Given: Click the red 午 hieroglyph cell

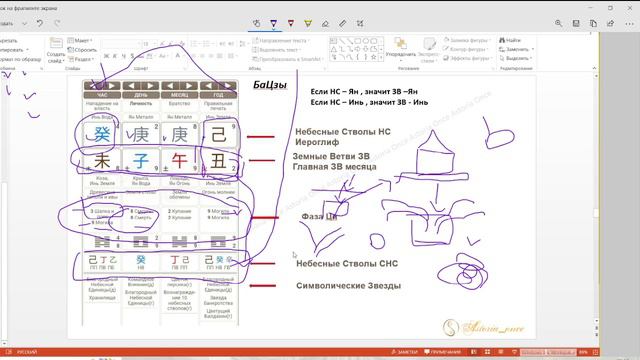Looking at the screenshot, I should 180,160.
